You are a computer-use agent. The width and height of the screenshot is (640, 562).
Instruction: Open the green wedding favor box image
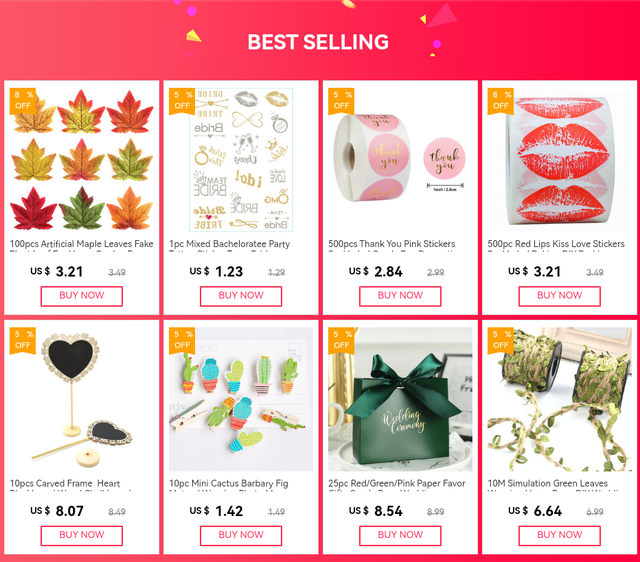click(400, 399)
